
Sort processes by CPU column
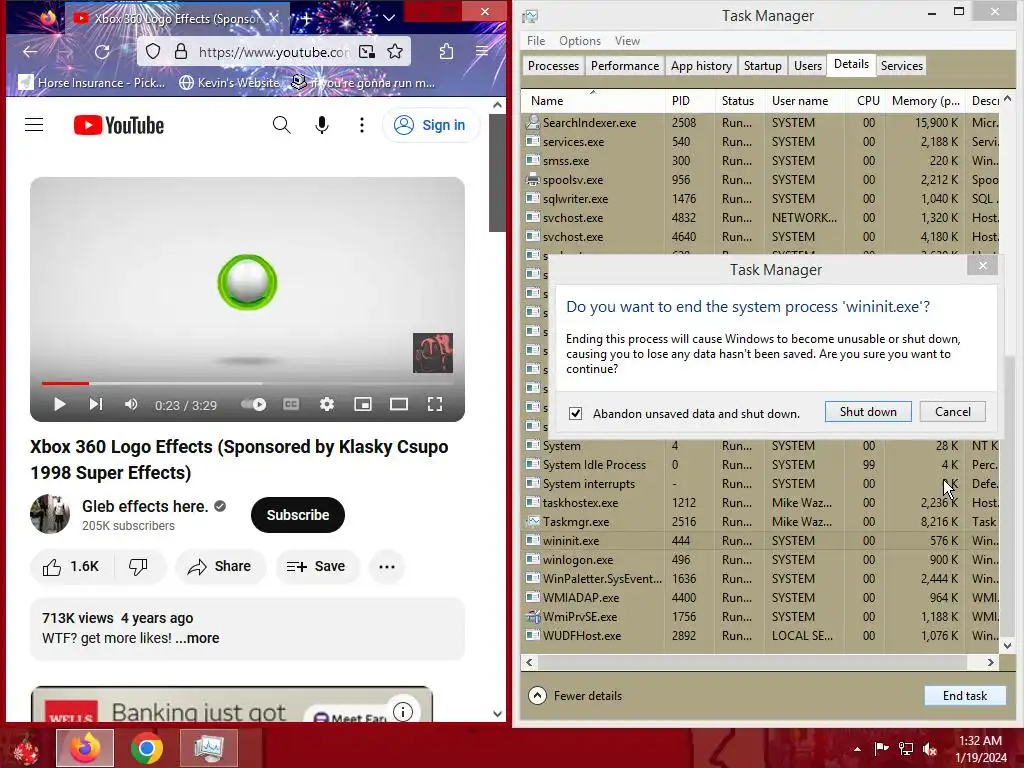click(867, 101)
